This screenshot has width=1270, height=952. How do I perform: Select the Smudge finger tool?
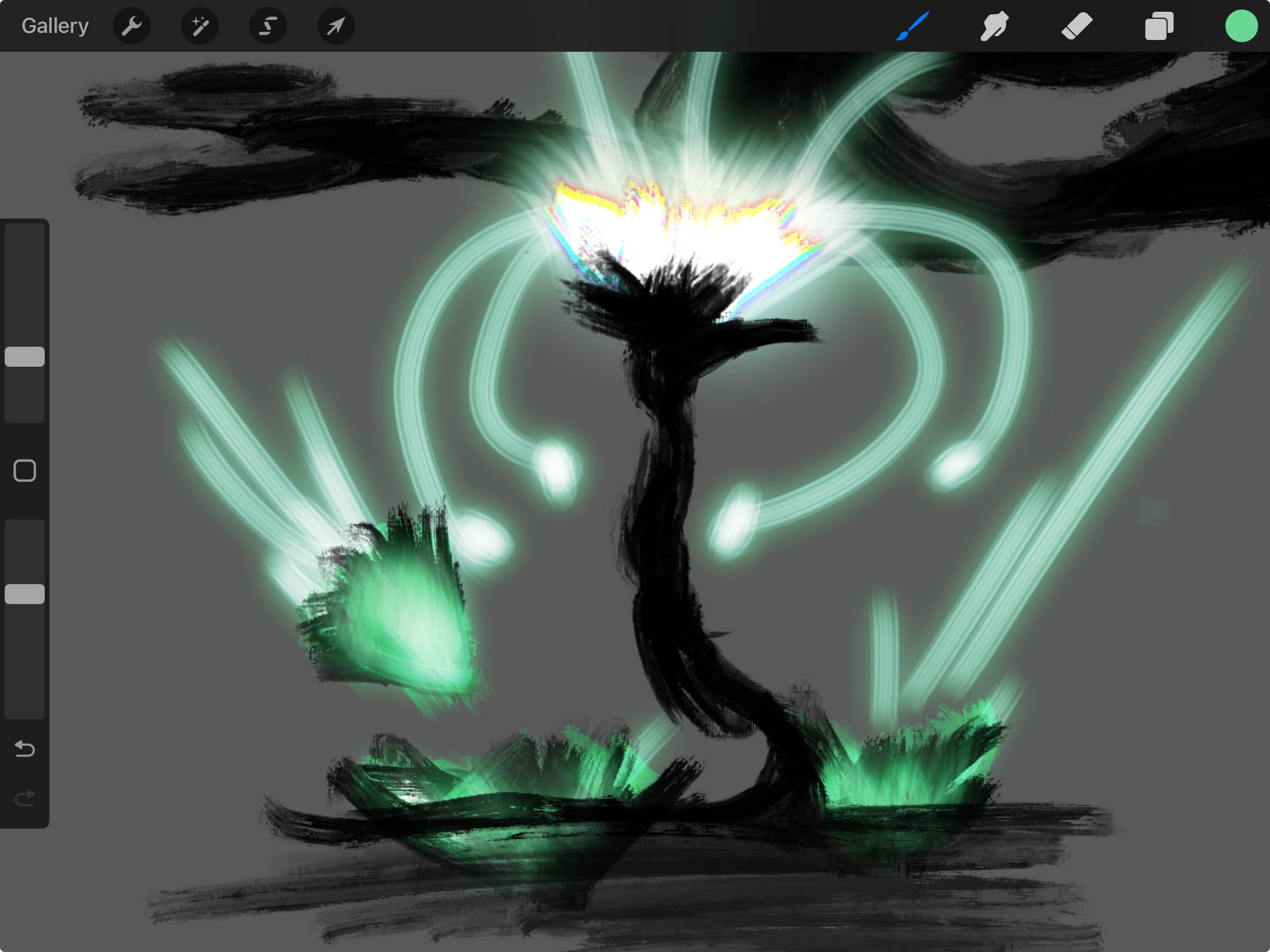point(994,26)
